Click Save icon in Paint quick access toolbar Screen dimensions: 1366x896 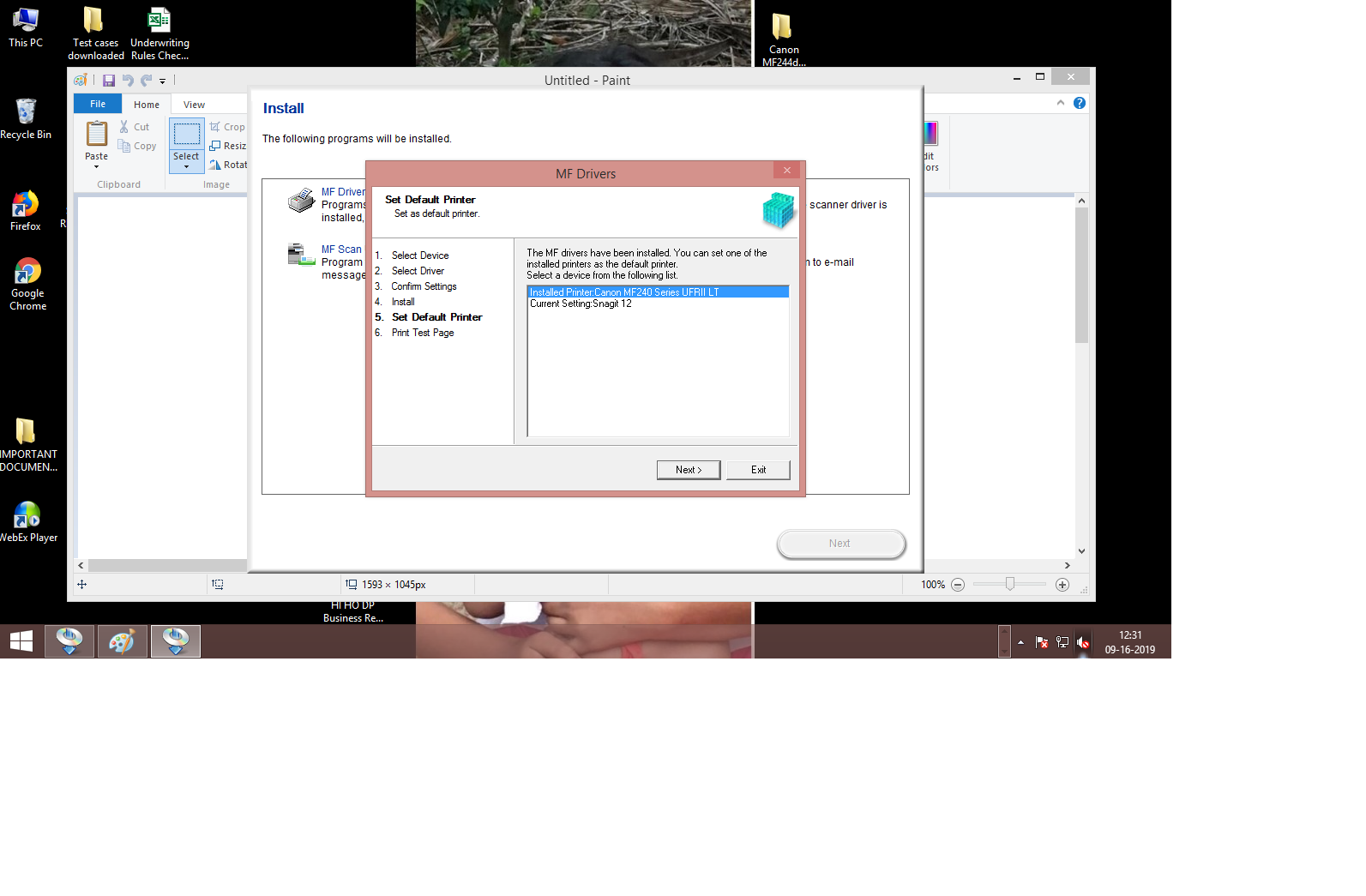(109, 81)
